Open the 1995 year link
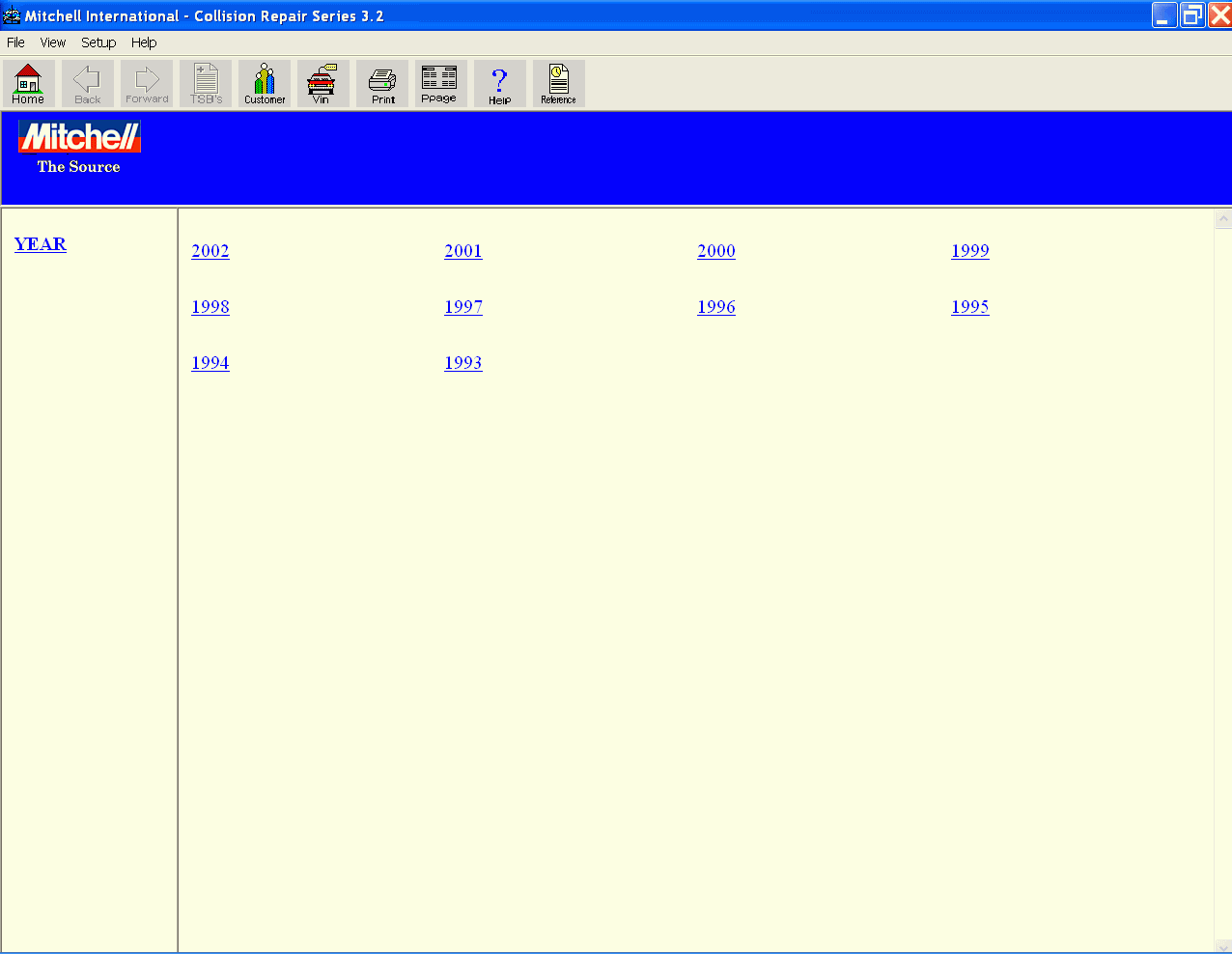 [970, 307]
